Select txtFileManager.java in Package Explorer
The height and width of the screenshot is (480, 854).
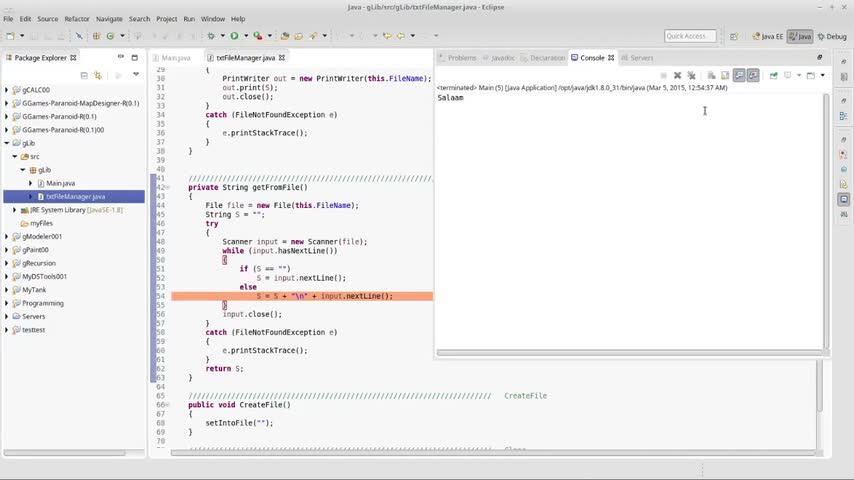75,197
